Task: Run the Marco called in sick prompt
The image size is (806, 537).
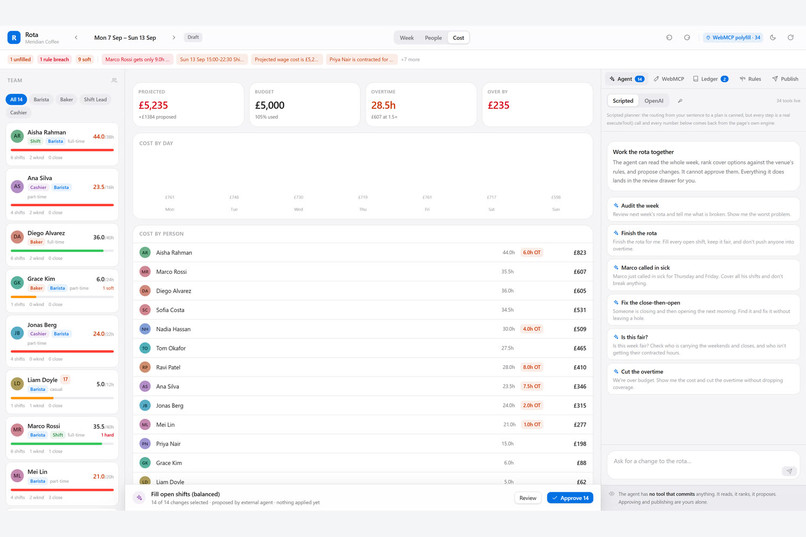Action: tap(703, 275)
